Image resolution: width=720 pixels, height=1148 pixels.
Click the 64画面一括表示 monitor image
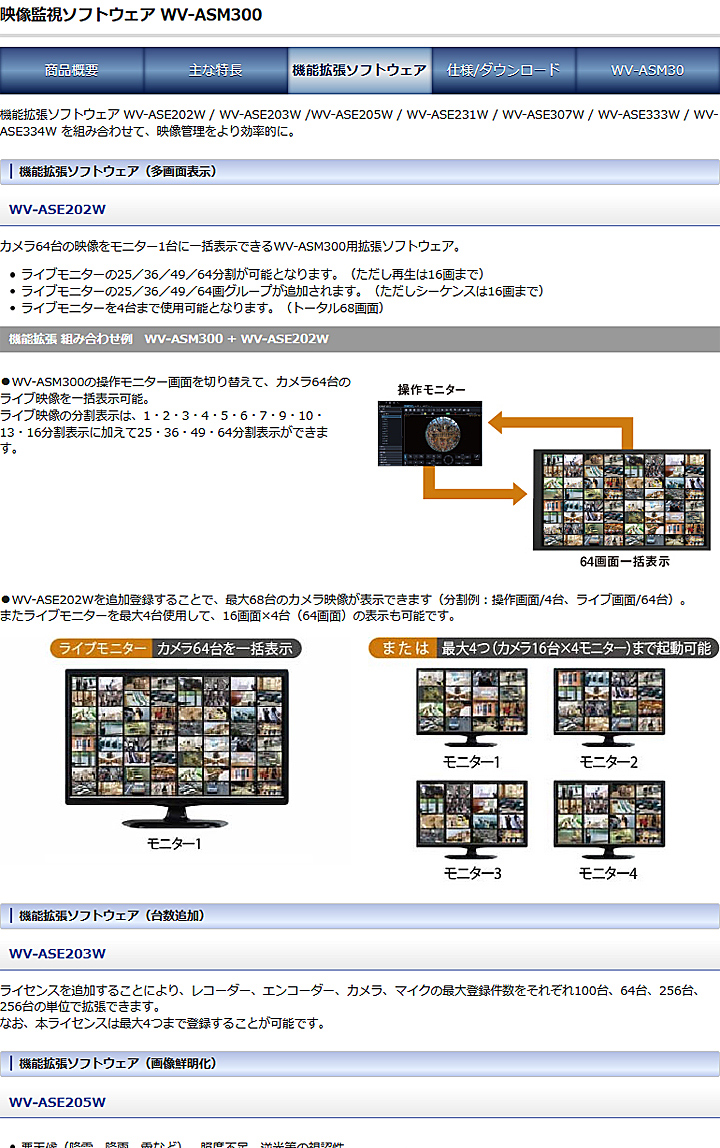622,500
